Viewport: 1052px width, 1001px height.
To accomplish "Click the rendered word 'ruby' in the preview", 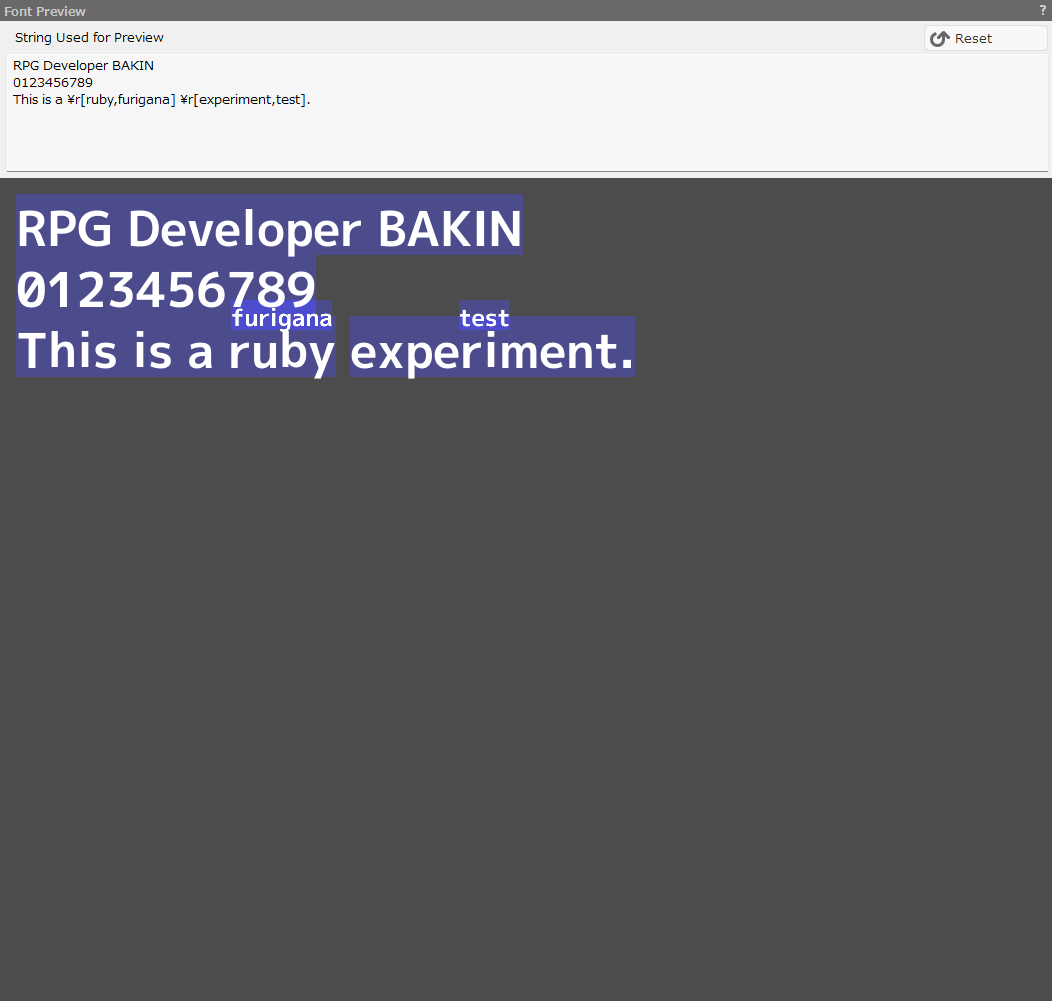I will [x=281, y=352].
